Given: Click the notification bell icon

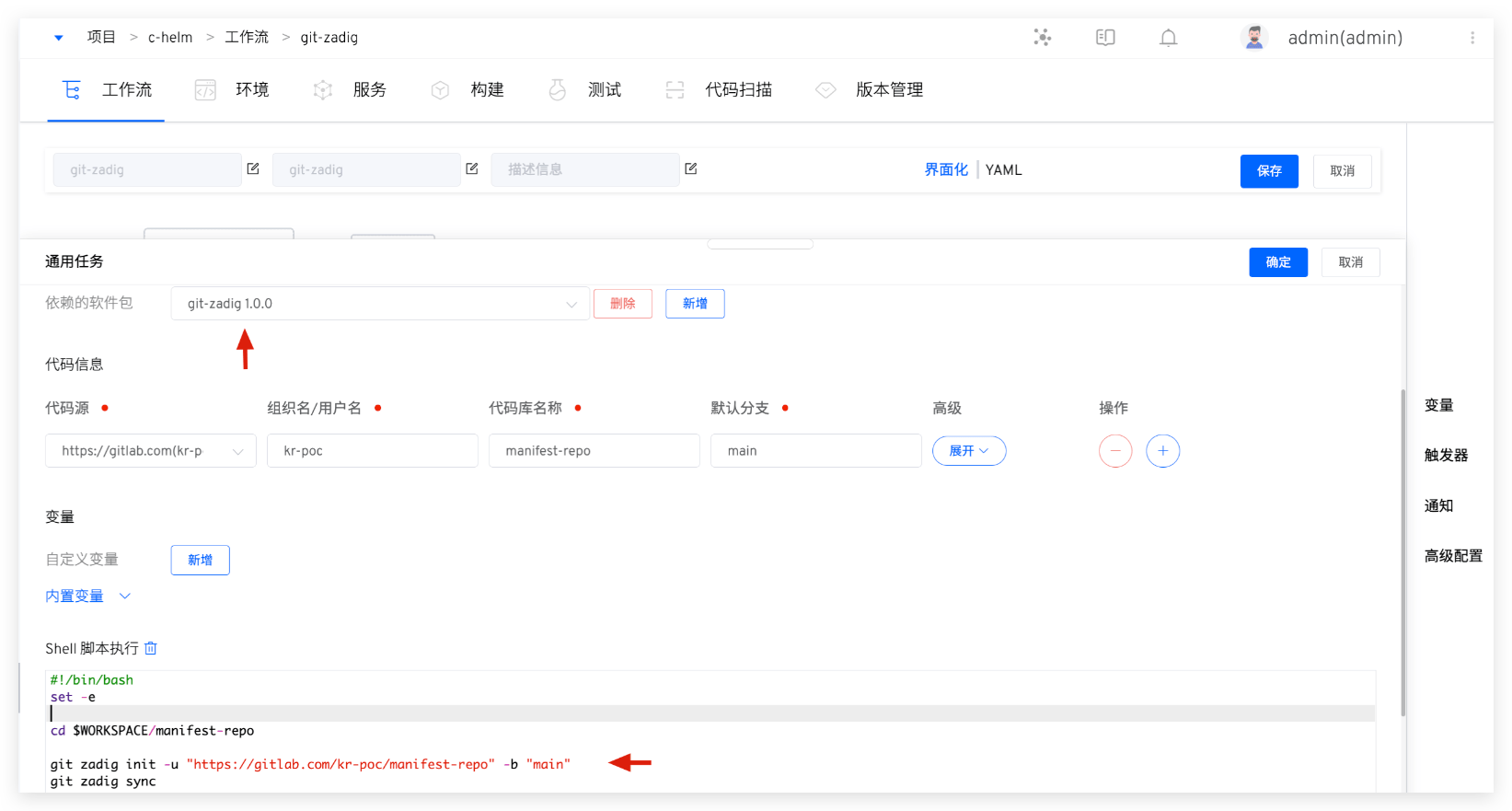Looking at the screenshot, I should point(1168,38).
